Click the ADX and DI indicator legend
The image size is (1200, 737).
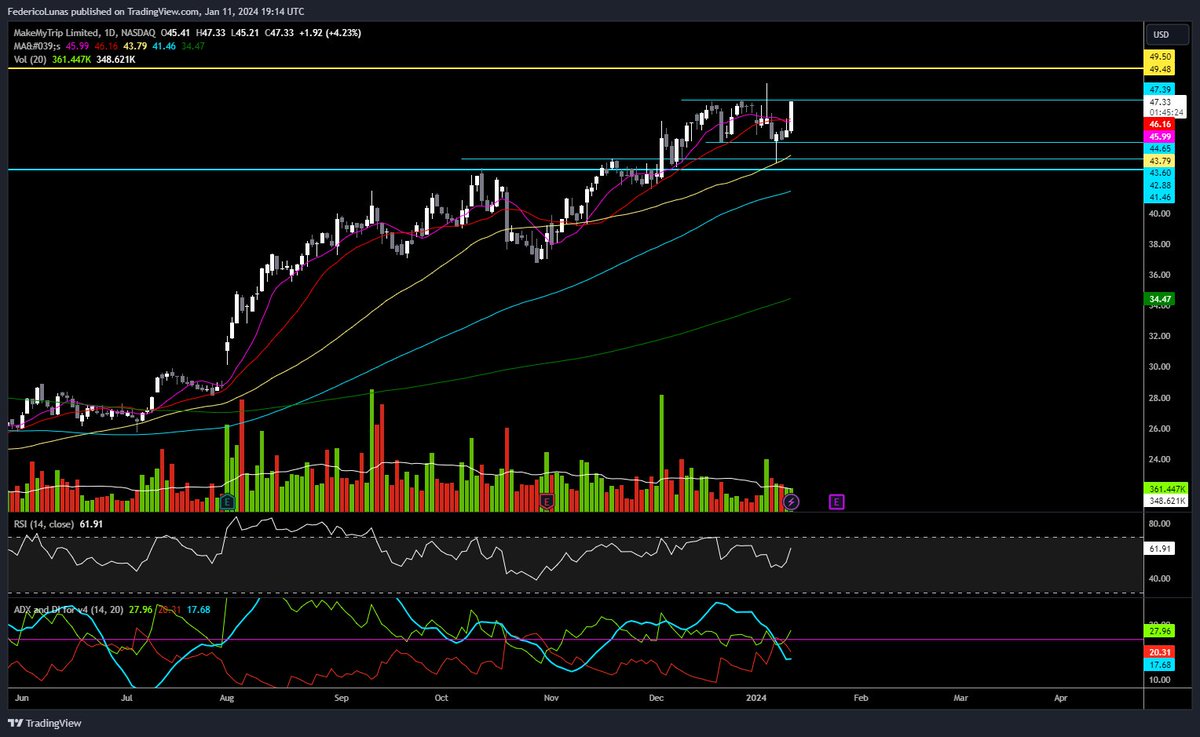click(x=68, y=609)
